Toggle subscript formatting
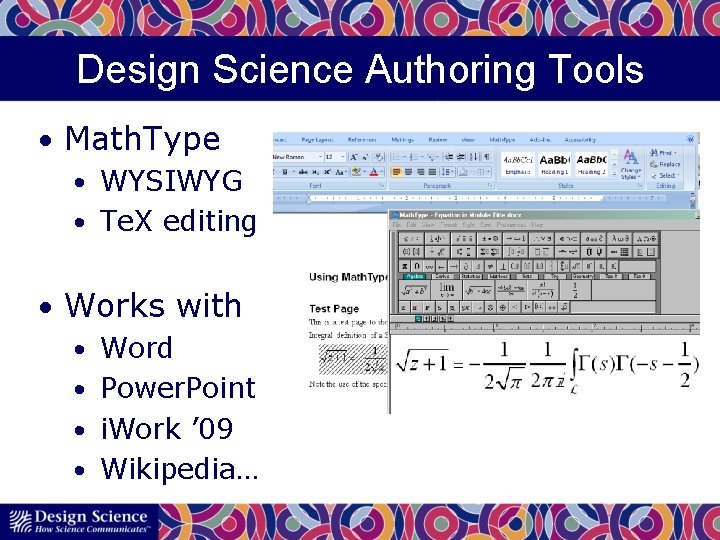Viewport: 720px width, 540px height. 315,172
